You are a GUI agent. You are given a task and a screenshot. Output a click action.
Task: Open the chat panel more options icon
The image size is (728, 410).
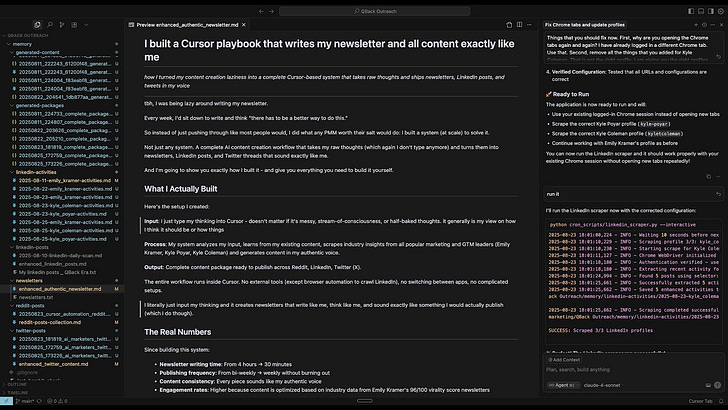coord(713,25)
